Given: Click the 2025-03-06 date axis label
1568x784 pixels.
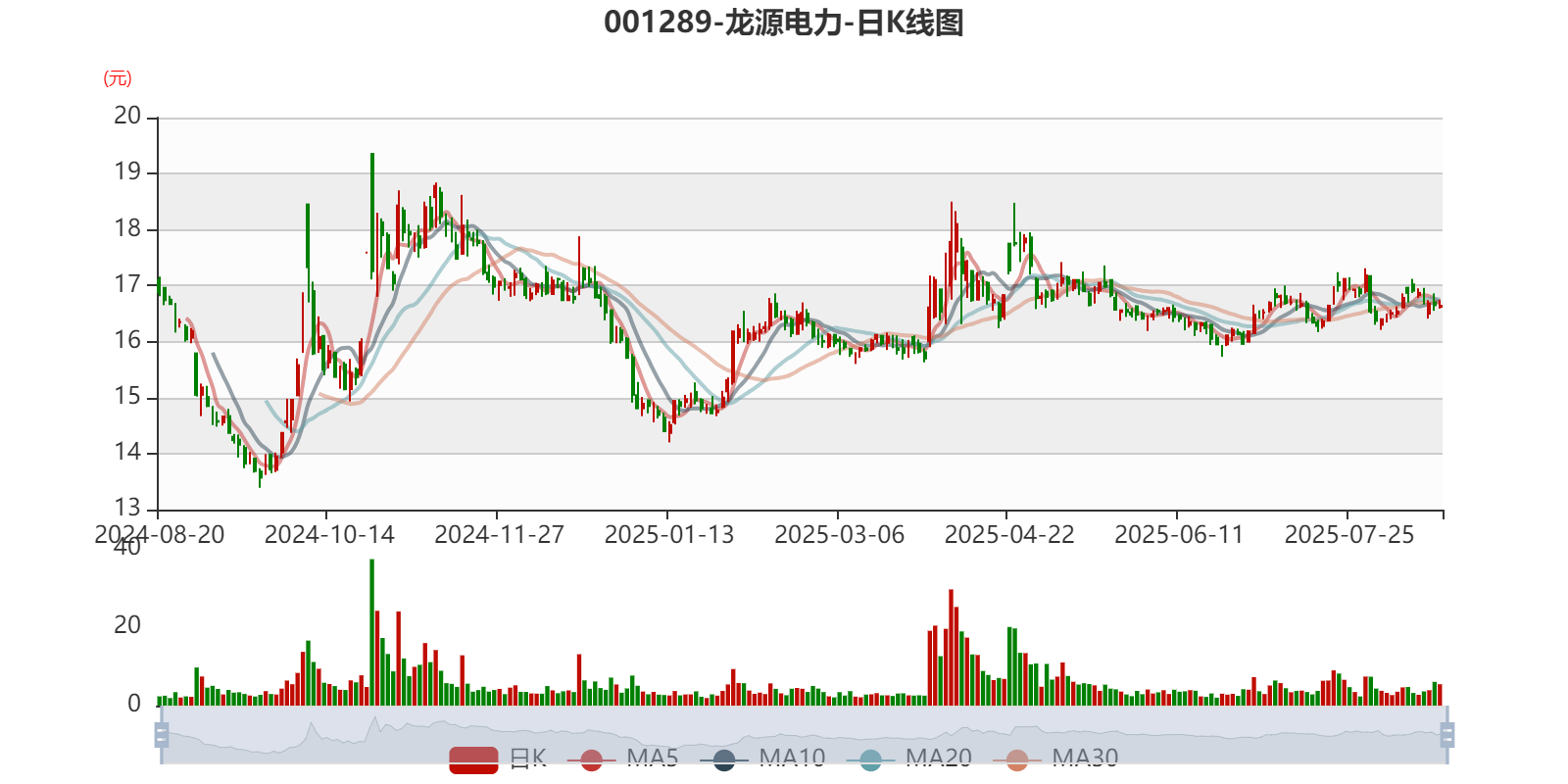Looking at the screenshot, I should 840,534.
